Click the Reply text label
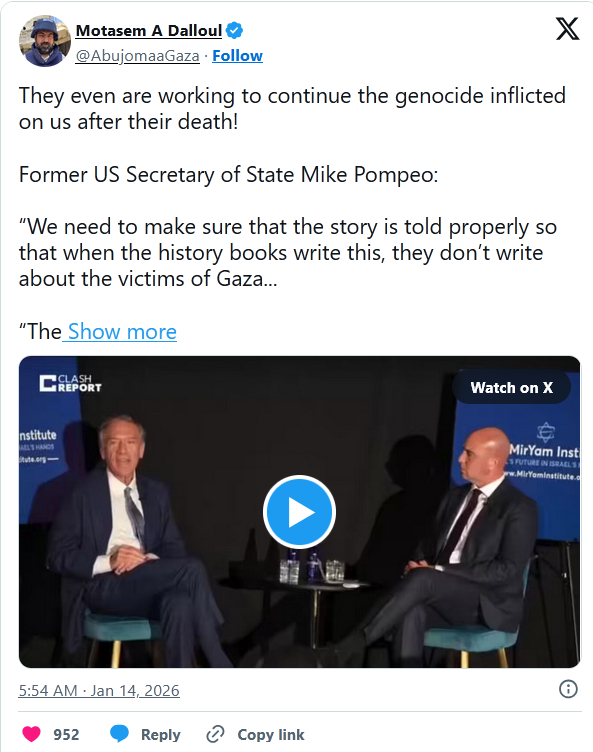This screenshot has width=593, height=752. coord(161,734)
